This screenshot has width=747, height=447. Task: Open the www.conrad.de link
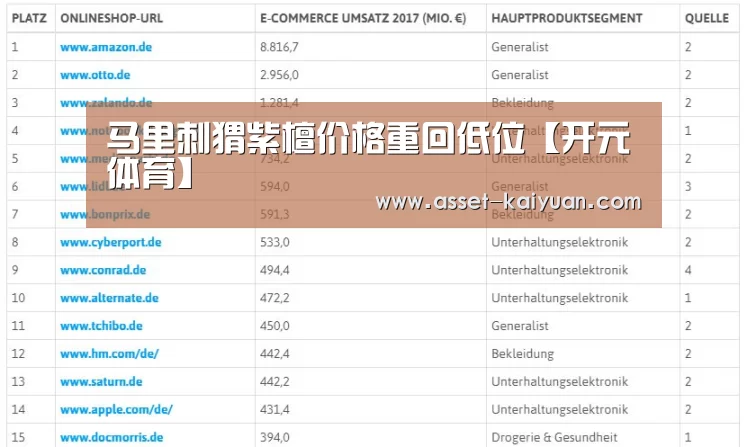103,270
